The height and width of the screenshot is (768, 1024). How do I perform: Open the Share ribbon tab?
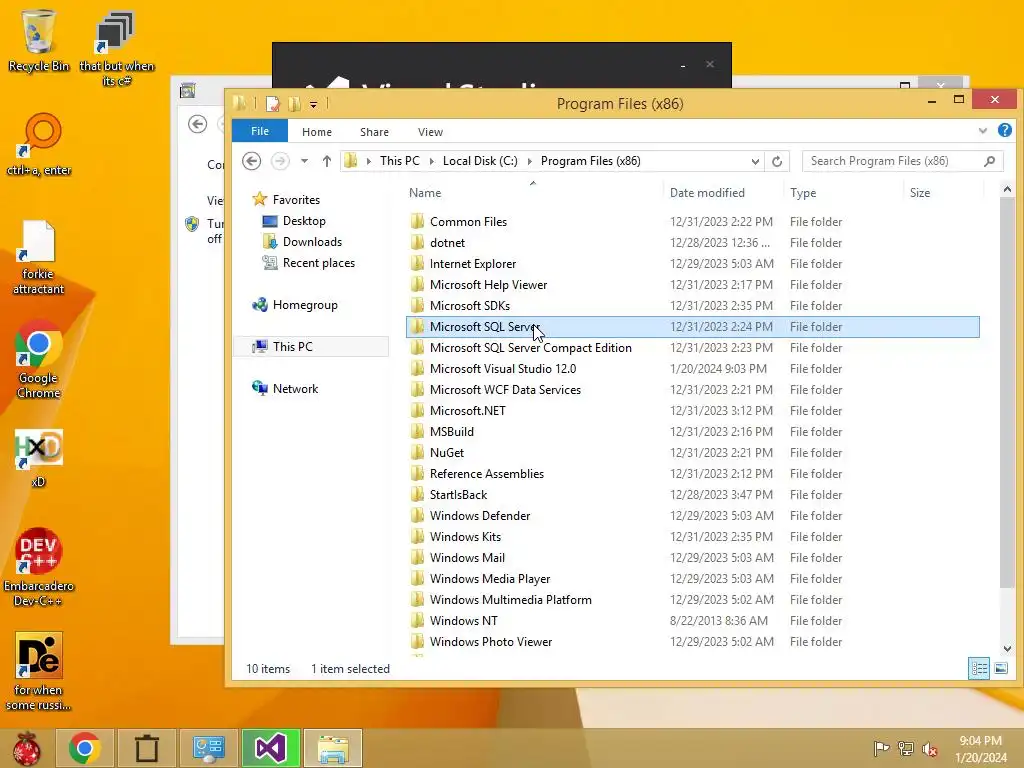[x=374, y=132]
